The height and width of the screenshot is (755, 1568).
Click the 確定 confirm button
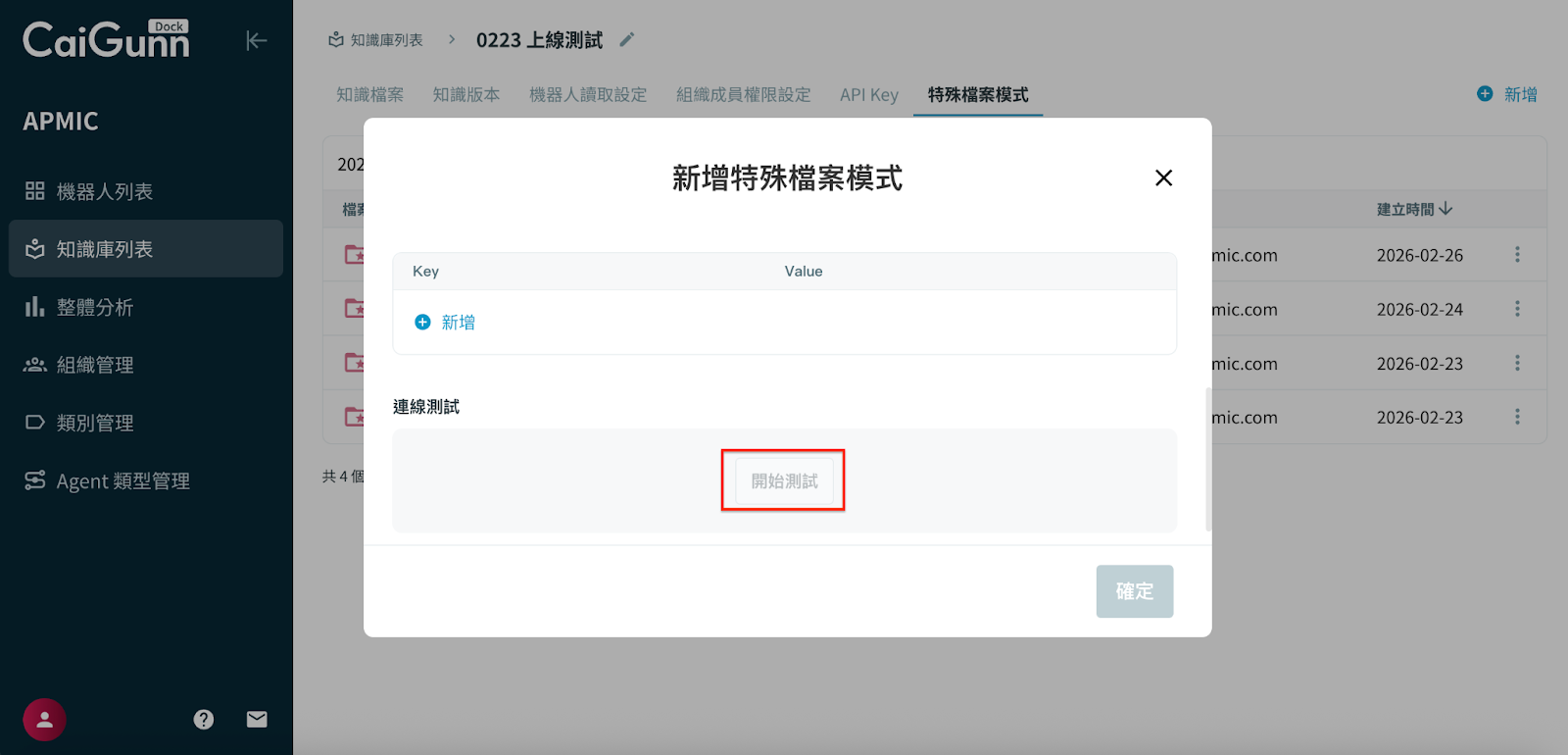[x=1134, y=591]
